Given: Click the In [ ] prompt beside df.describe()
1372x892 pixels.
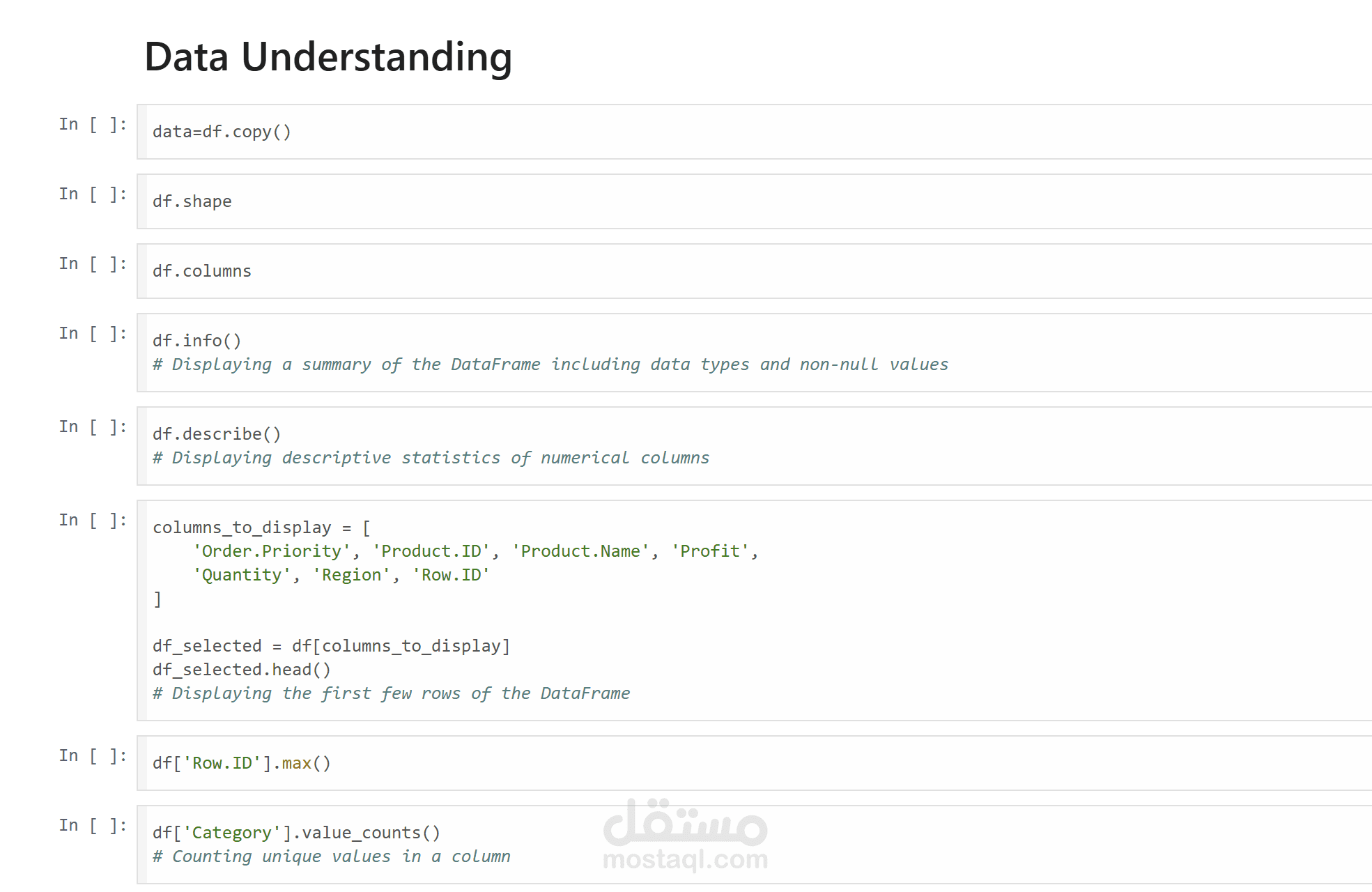Looking at the screenshot, I should [93, 426].
